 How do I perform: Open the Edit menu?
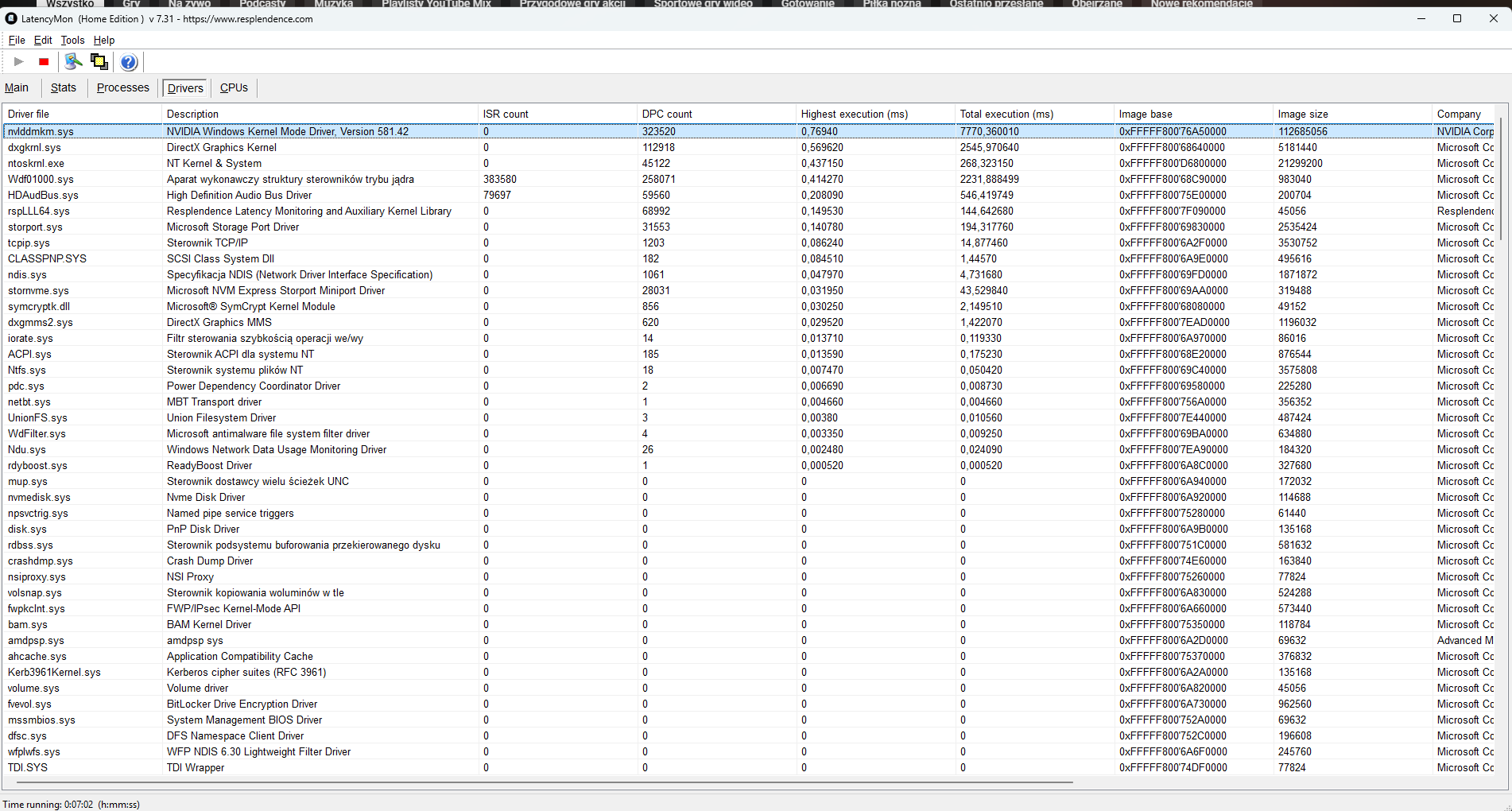43,40
